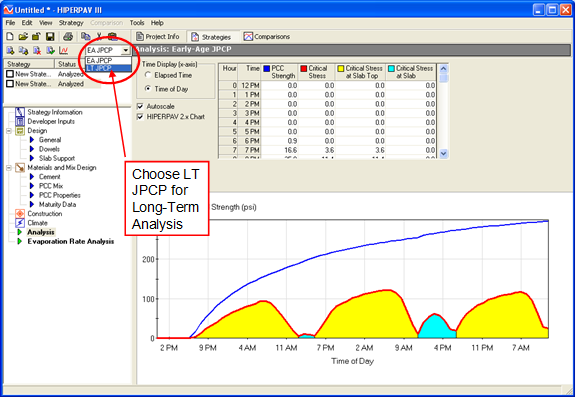Toggle the HIPERPAV 2.x Chart checkbox
576x398 pixels.
(140, 117)
